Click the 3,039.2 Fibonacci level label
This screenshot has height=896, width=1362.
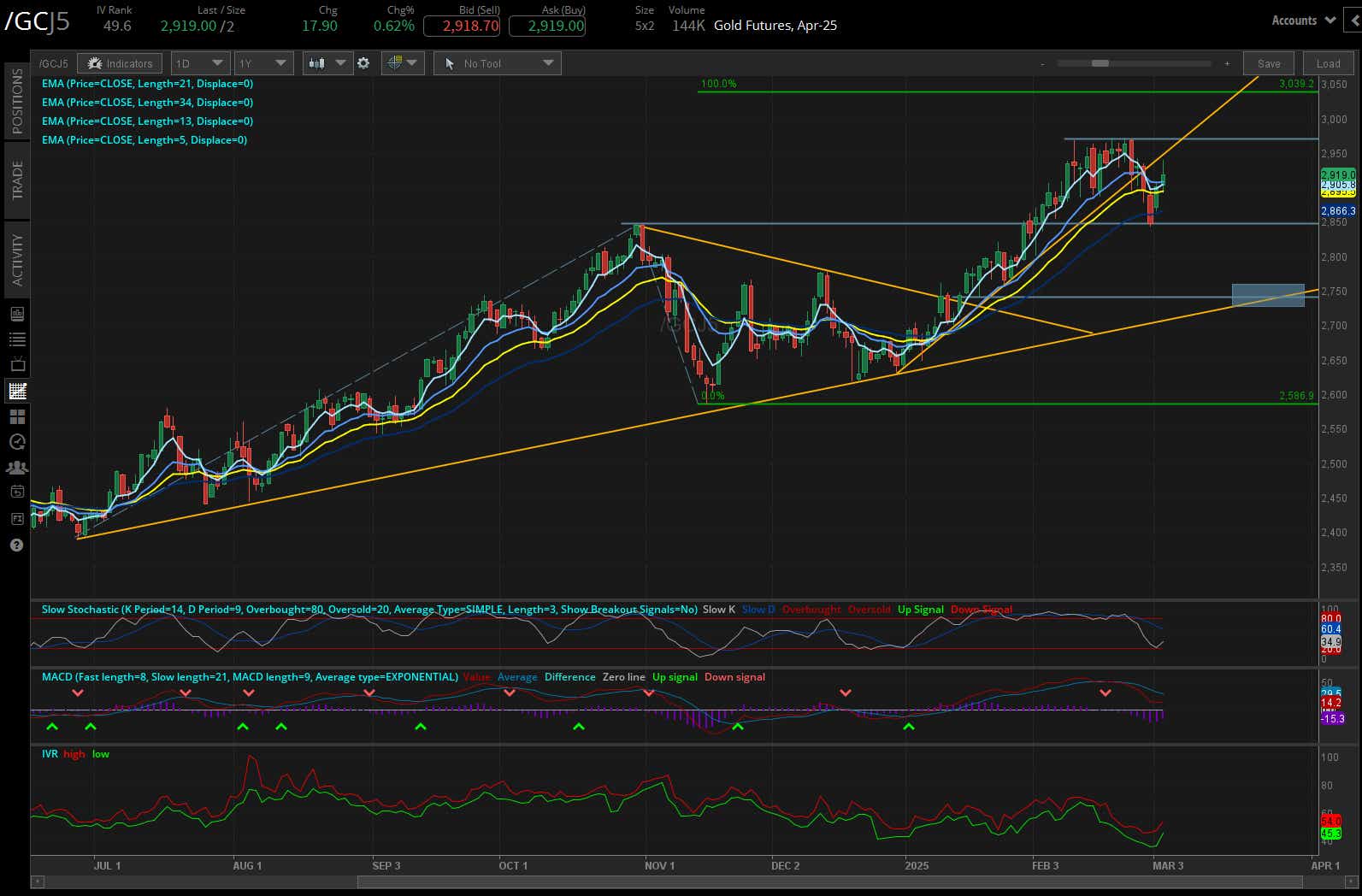click(x=1296, y=84)
